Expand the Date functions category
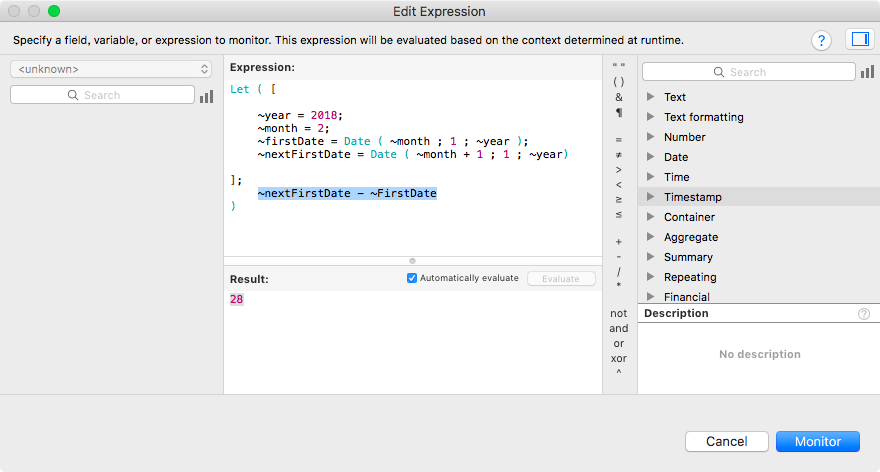 650,157
